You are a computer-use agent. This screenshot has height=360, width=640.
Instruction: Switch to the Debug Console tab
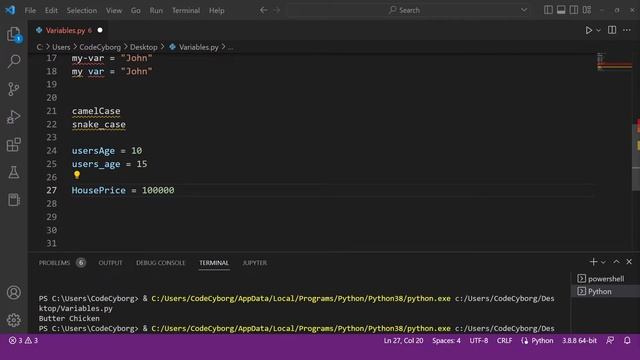click(160, 263)
